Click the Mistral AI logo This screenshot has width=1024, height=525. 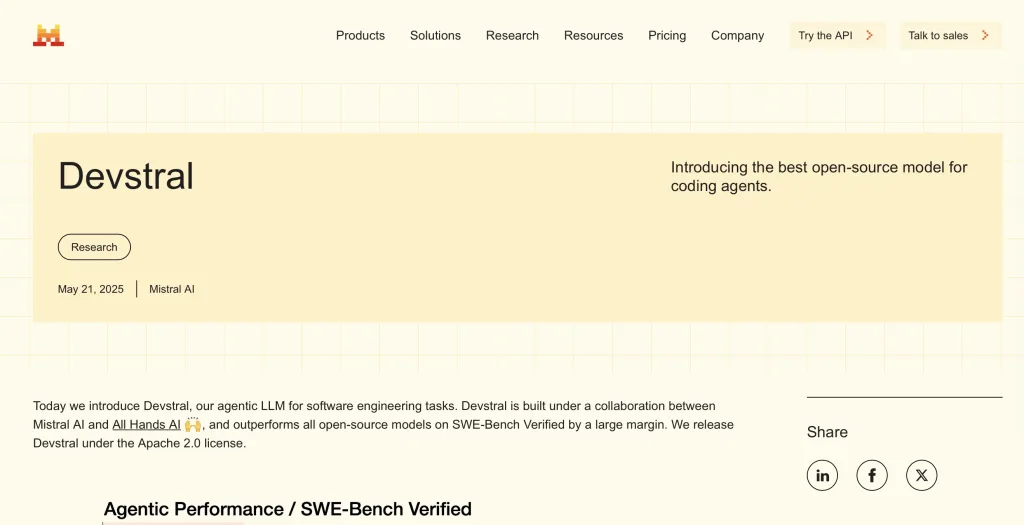[48, 35]
